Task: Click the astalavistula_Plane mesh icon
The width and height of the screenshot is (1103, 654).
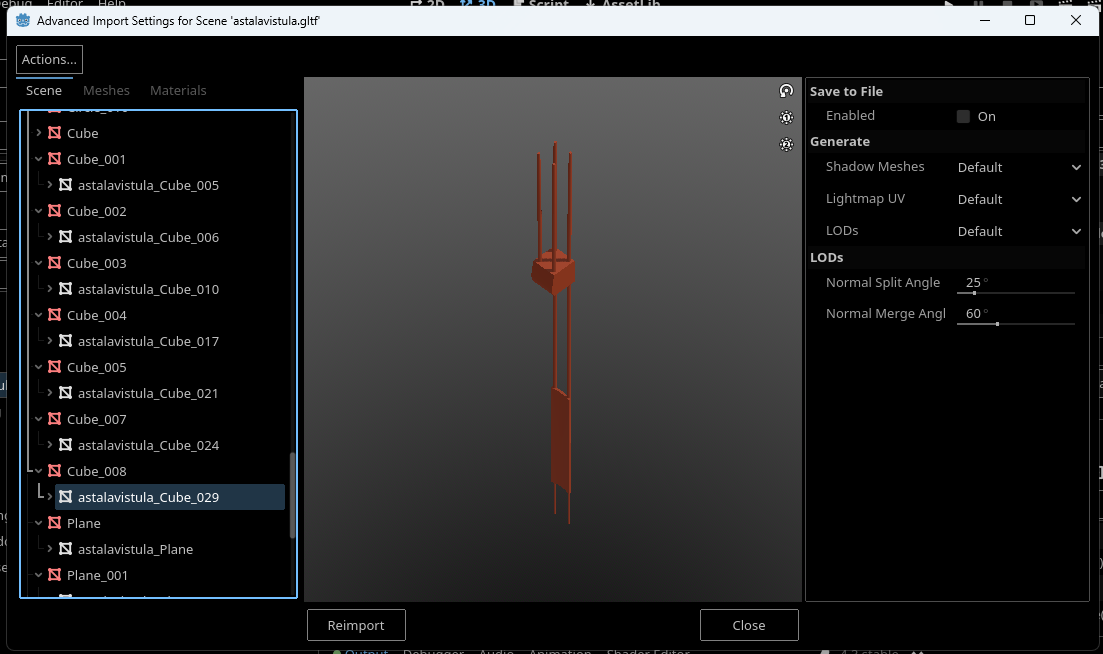Action: [65, 549]
